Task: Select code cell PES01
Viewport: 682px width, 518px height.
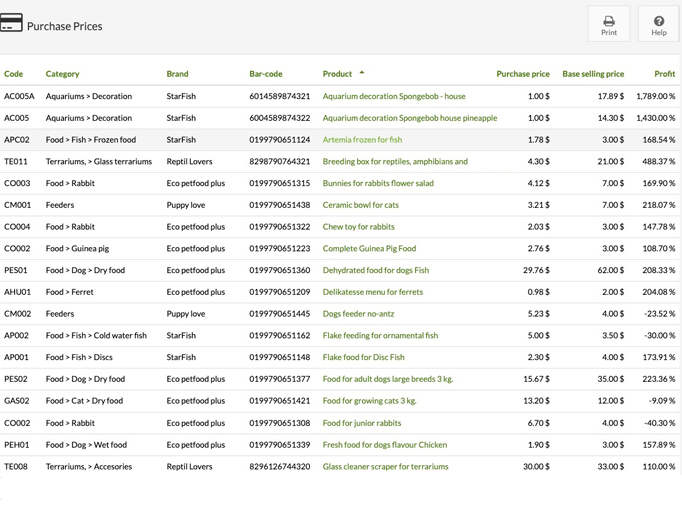Action: click(16, 270)
